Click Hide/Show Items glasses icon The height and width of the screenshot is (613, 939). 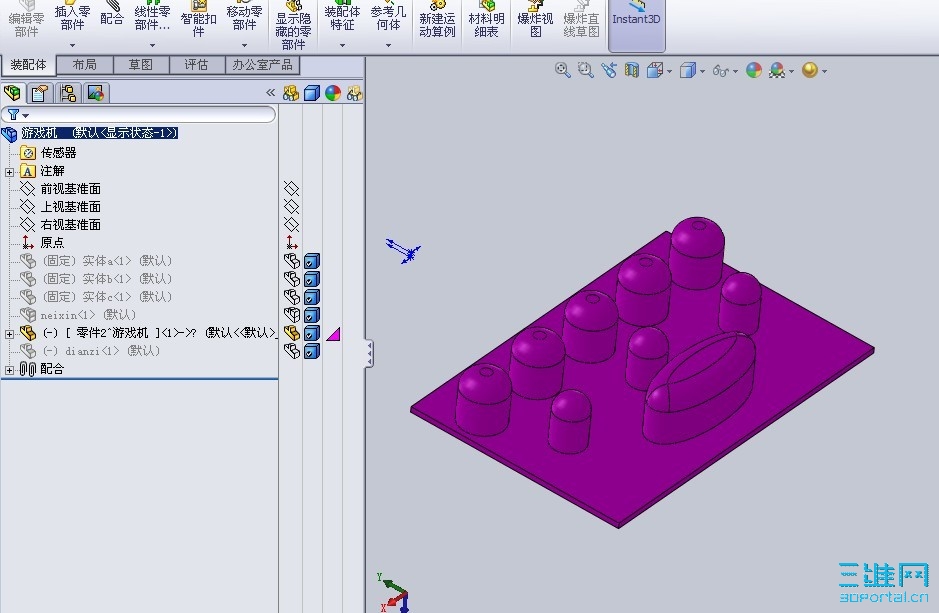[x=720, y=71]
